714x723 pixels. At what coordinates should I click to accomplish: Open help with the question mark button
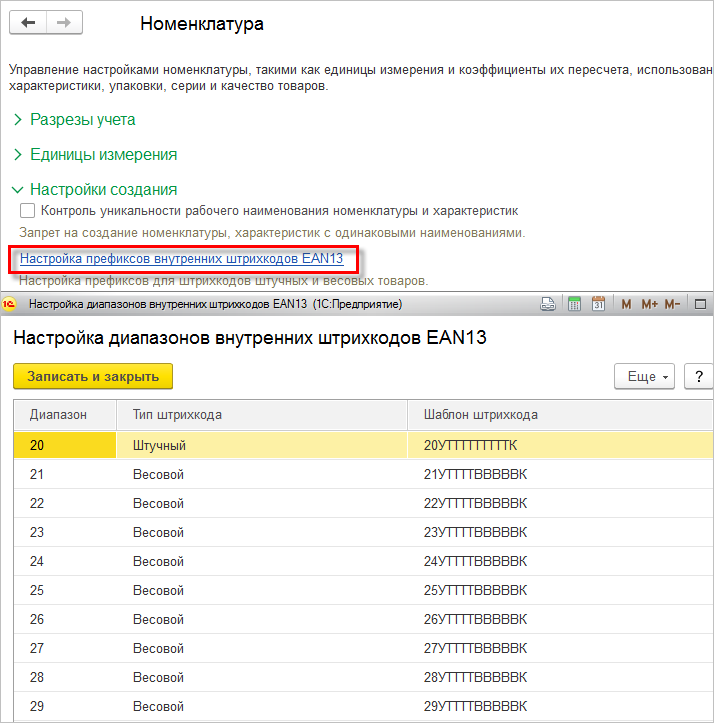(x=699, y=376)
